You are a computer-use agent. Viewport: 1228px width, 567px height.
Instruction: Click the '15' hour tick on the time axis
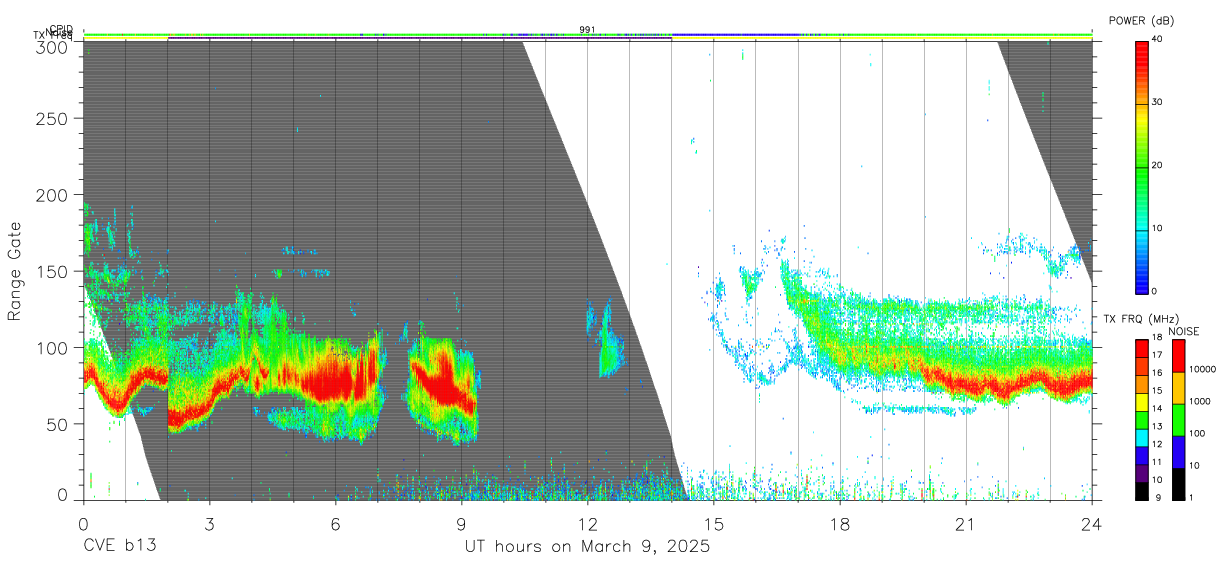[x=713, y=524]
